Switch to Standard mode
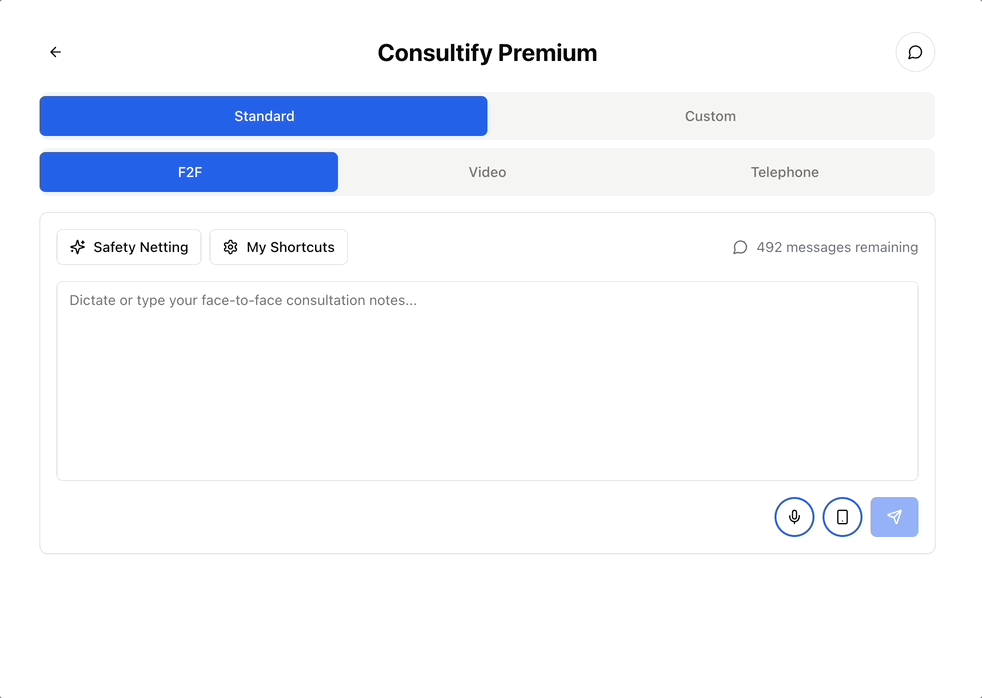Screen dimensions: 982x698 263,116
